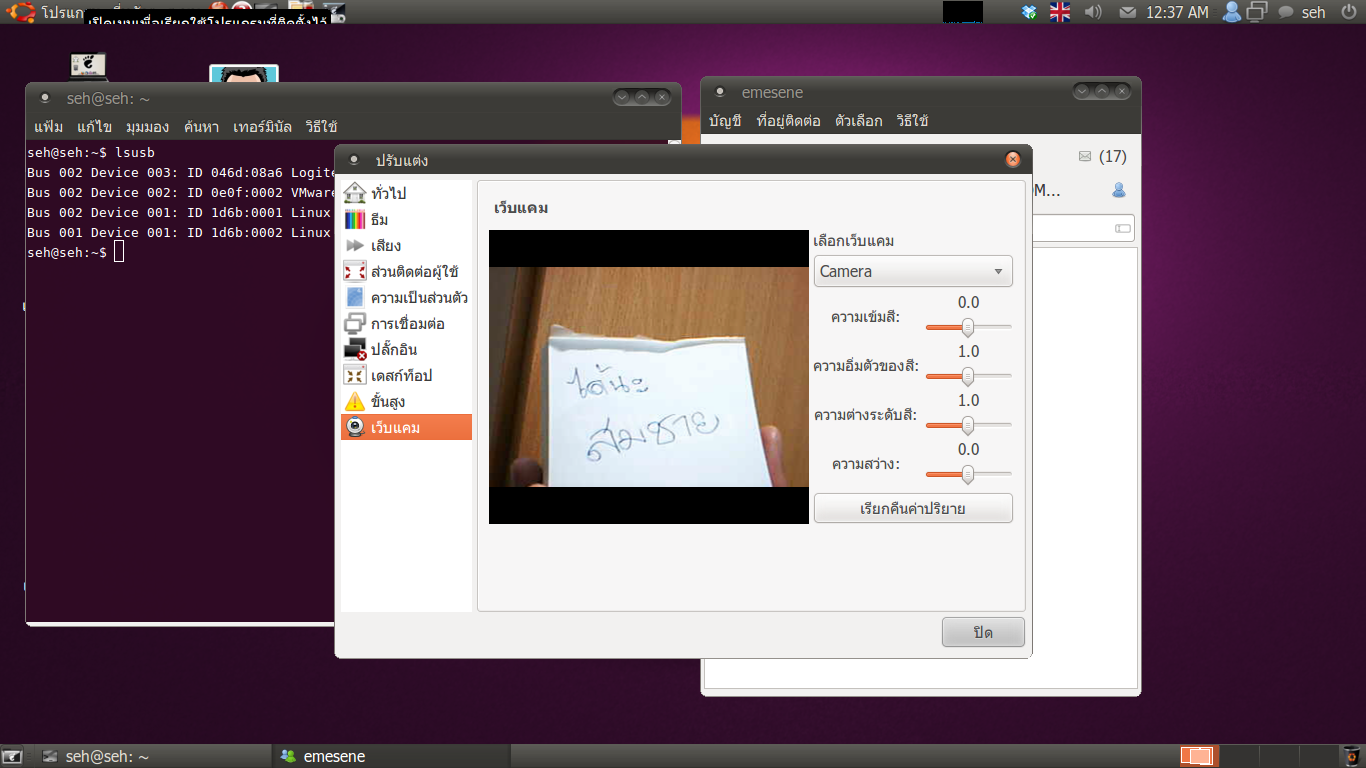Open the บัญชี menu in emesene

(725, 121)
